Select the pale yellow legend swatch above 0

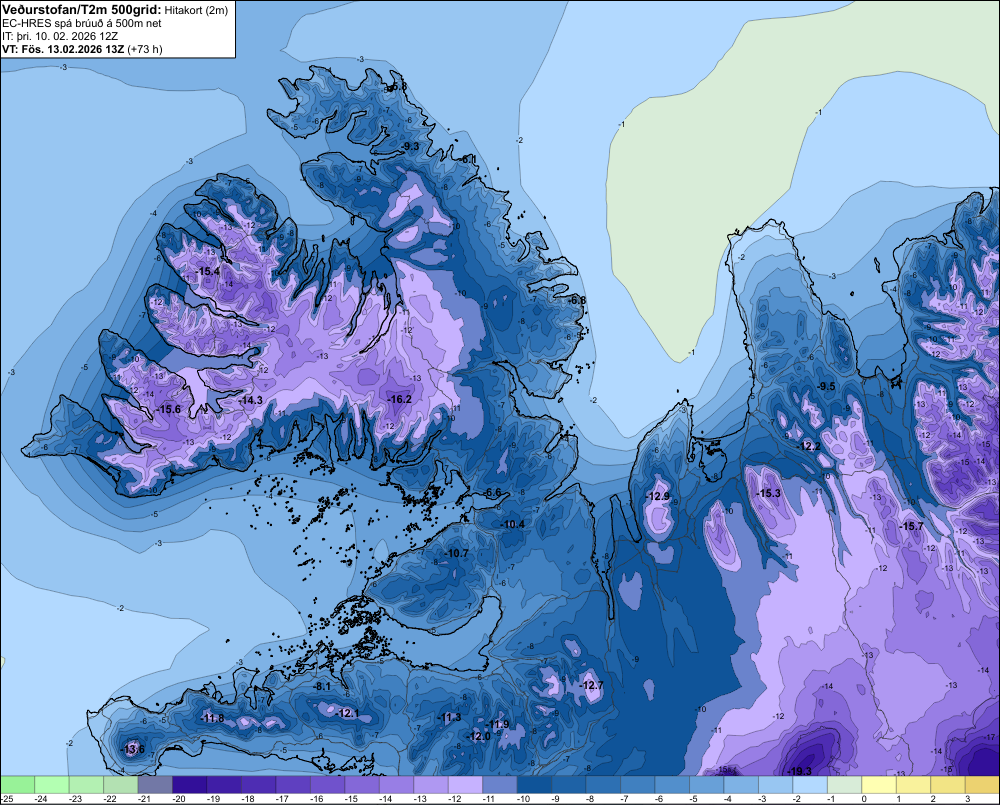(879, 784)
